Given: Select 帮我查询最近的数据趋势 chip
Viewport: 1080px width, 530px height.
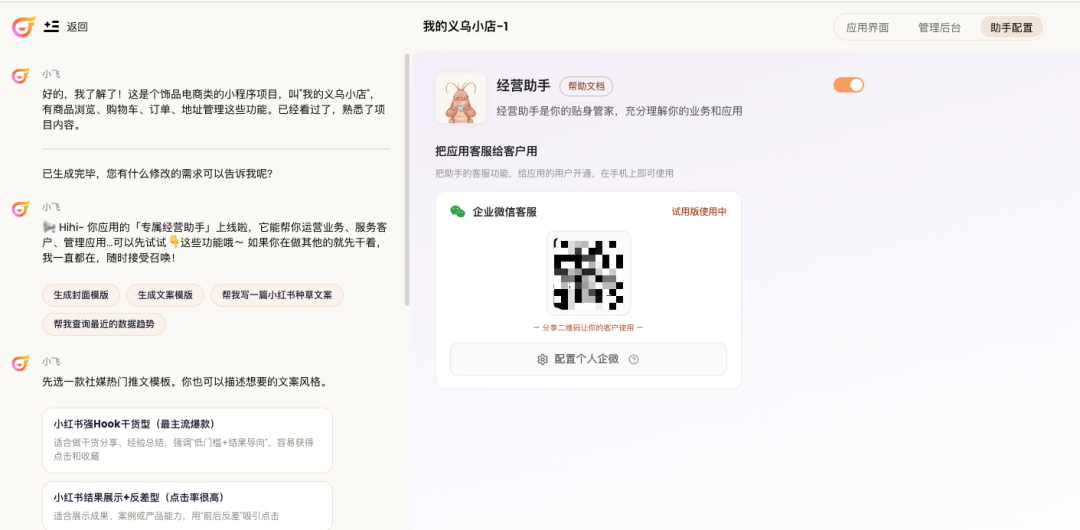Looking at the screenshot, I should [x=104, y=324].
